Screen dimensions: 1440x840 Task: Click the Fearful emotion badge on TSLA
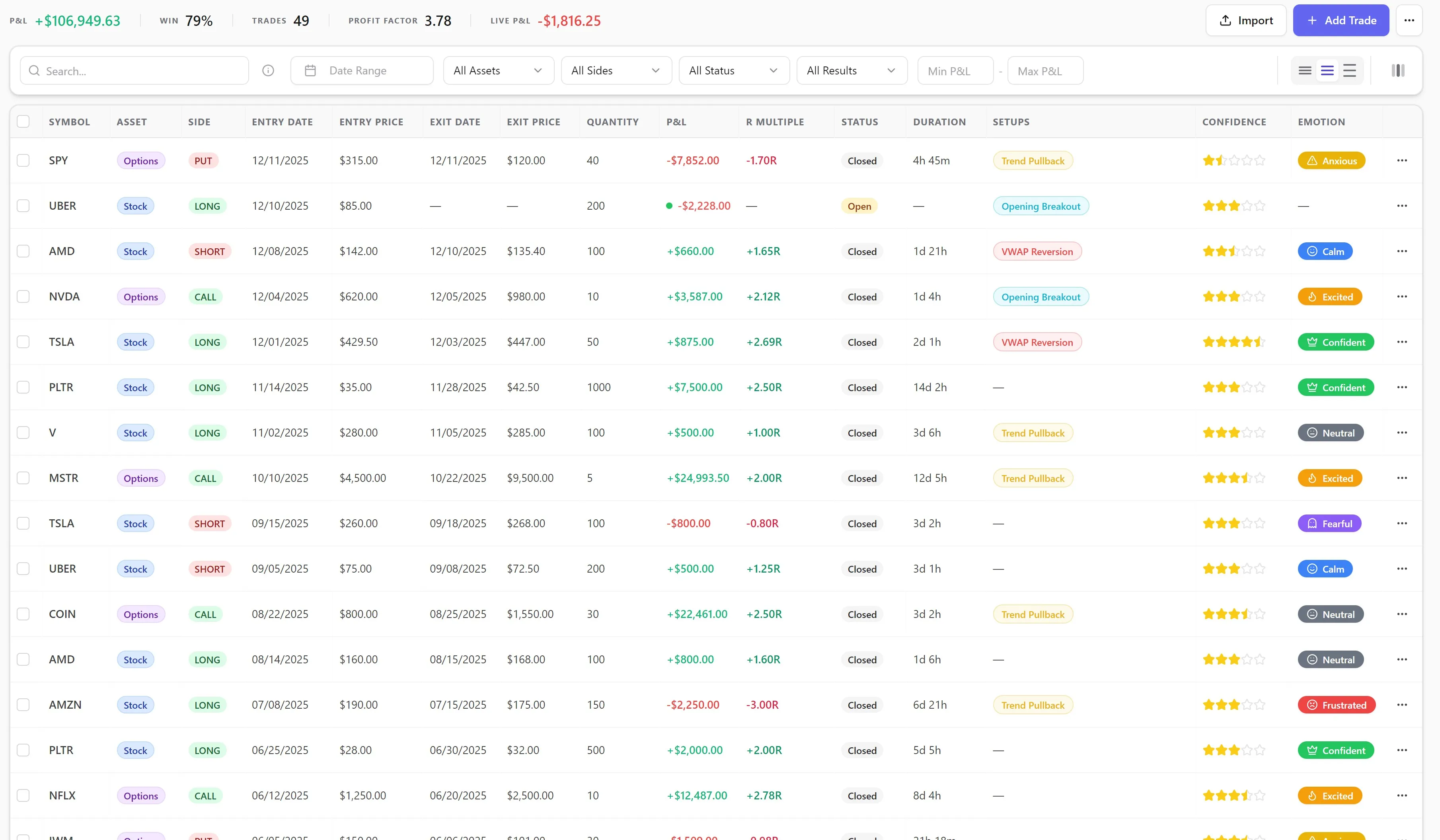click(x=1329, y=523)
